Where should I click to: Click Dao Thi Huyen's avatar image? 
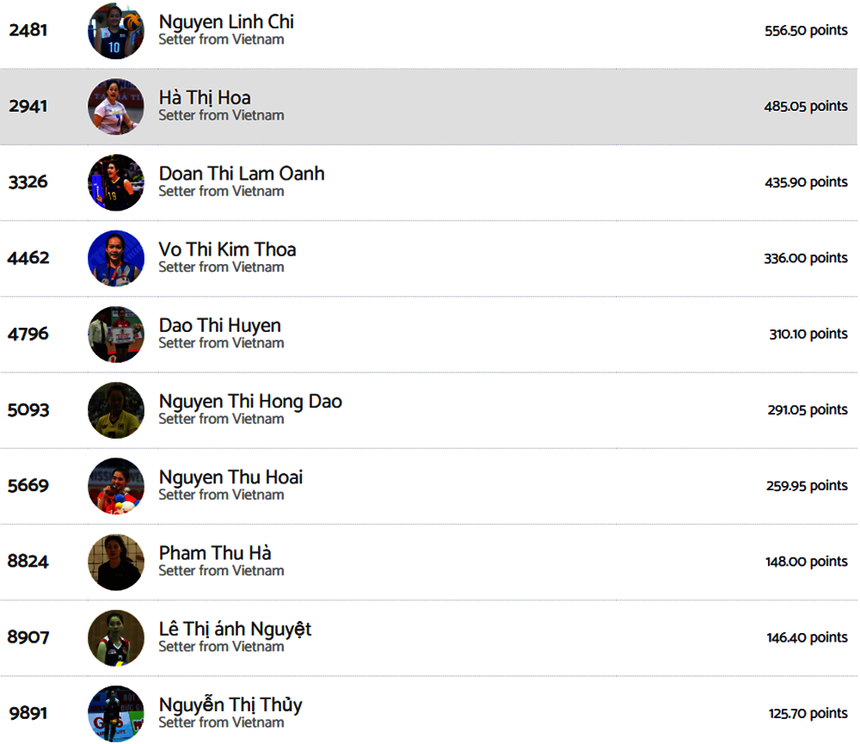[x=116, y=334]
